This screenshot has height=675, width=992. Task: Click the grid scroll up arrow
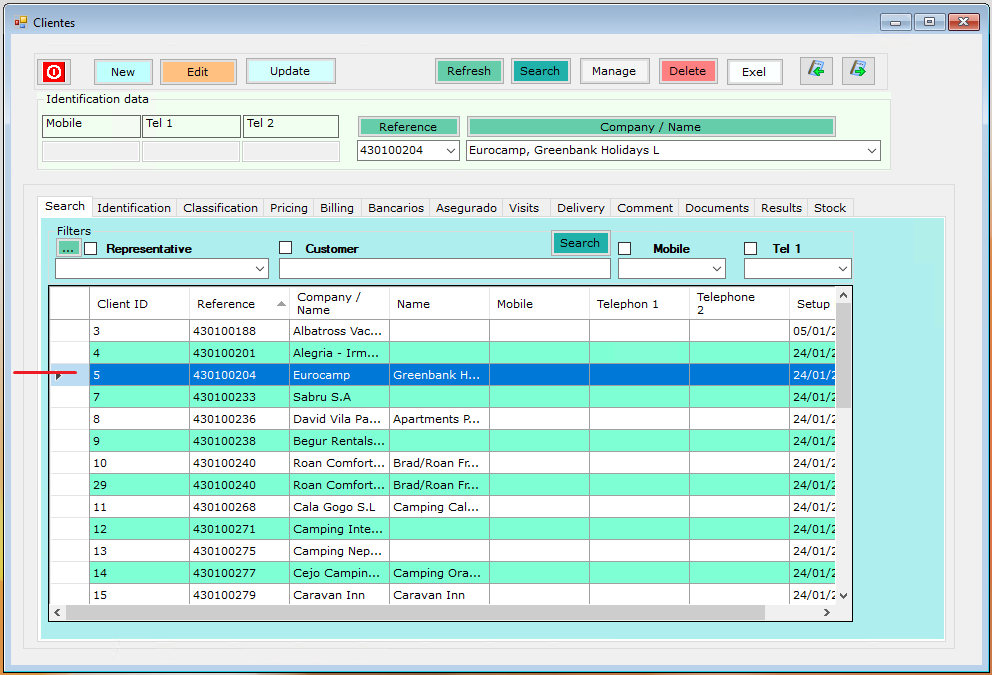843,295
